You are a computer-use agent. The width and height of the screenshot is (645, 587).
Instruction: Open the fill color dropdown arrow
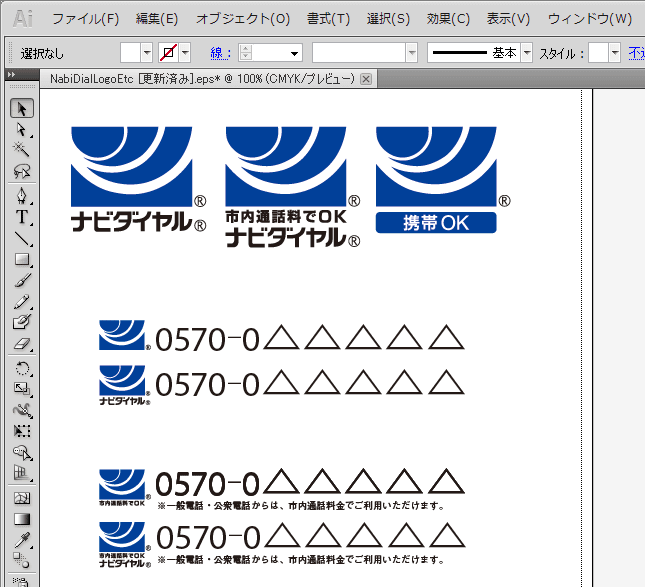click(147, 53)
